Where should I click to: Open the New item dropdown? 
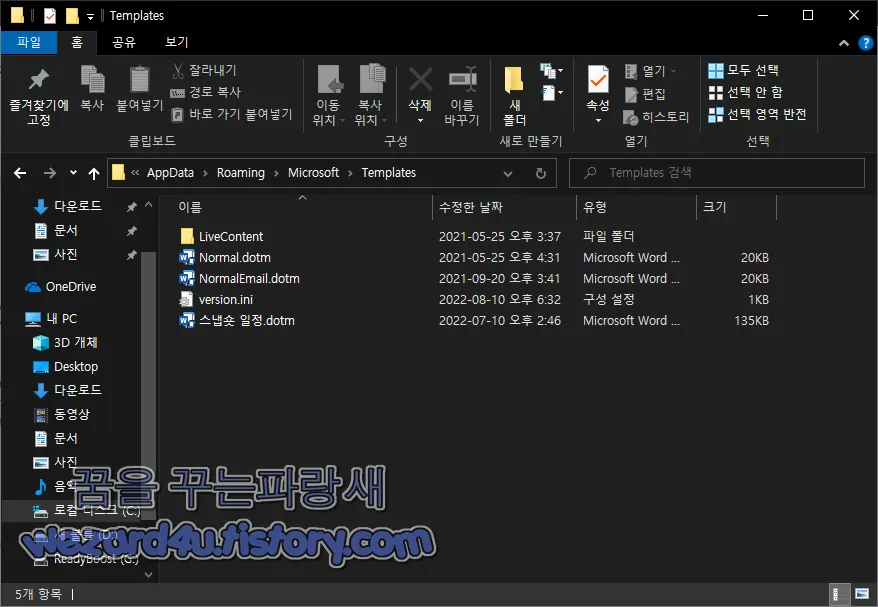[552, 71]
